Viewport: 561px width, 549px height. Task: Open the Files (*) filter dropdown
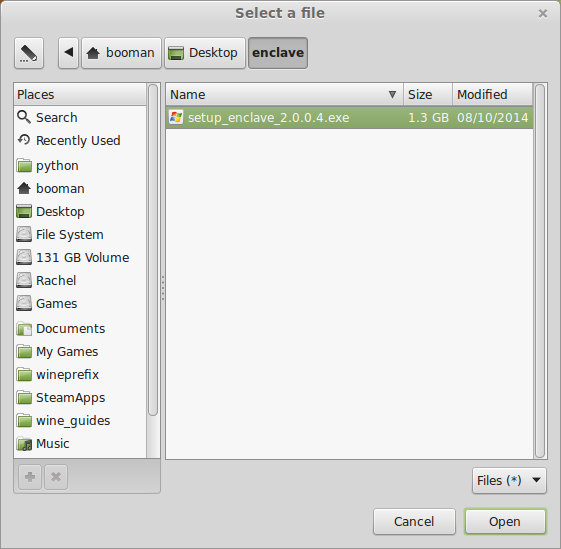[509, 481]
